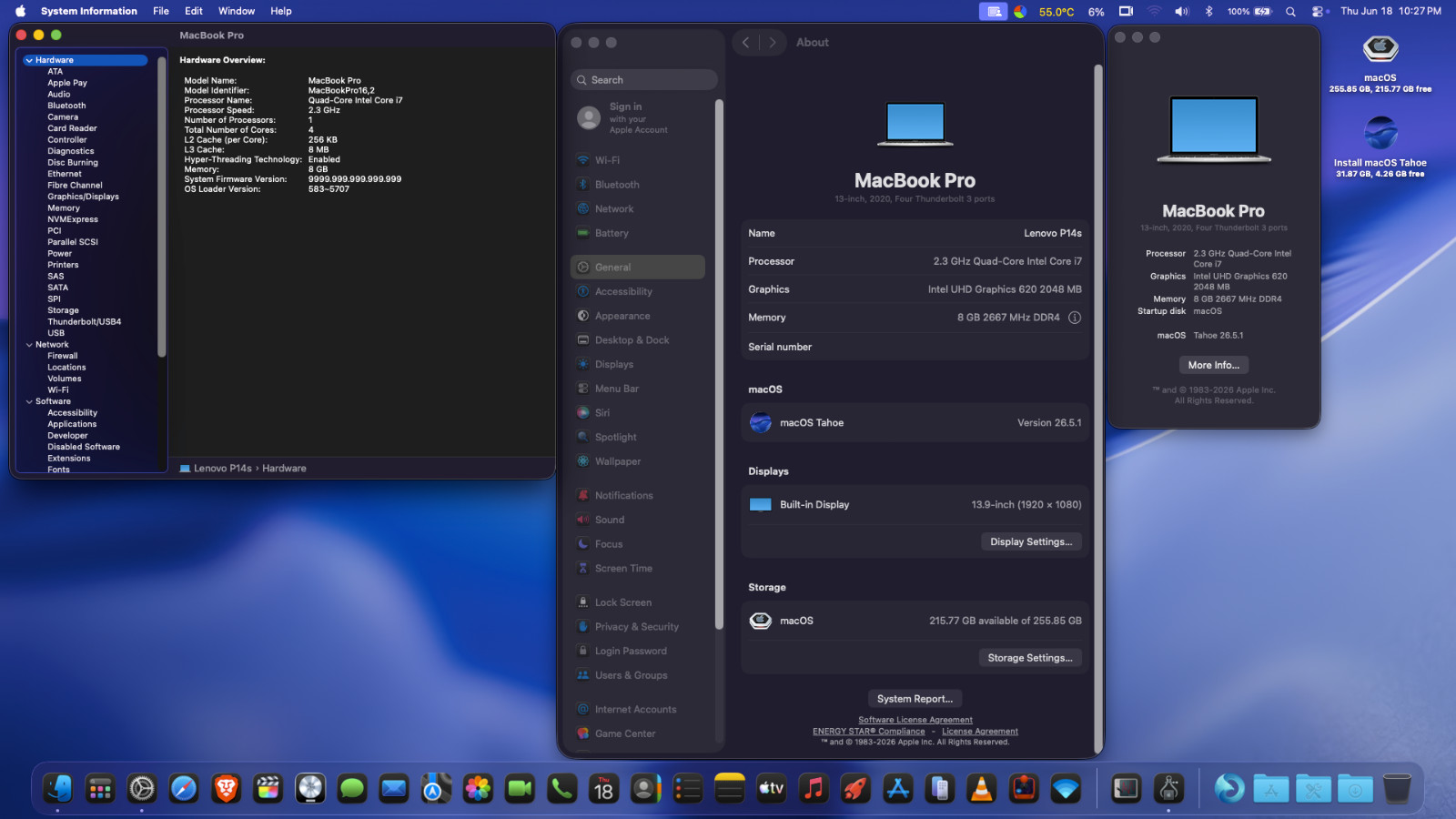Open Trash in the Dock

click(1397, 788)
